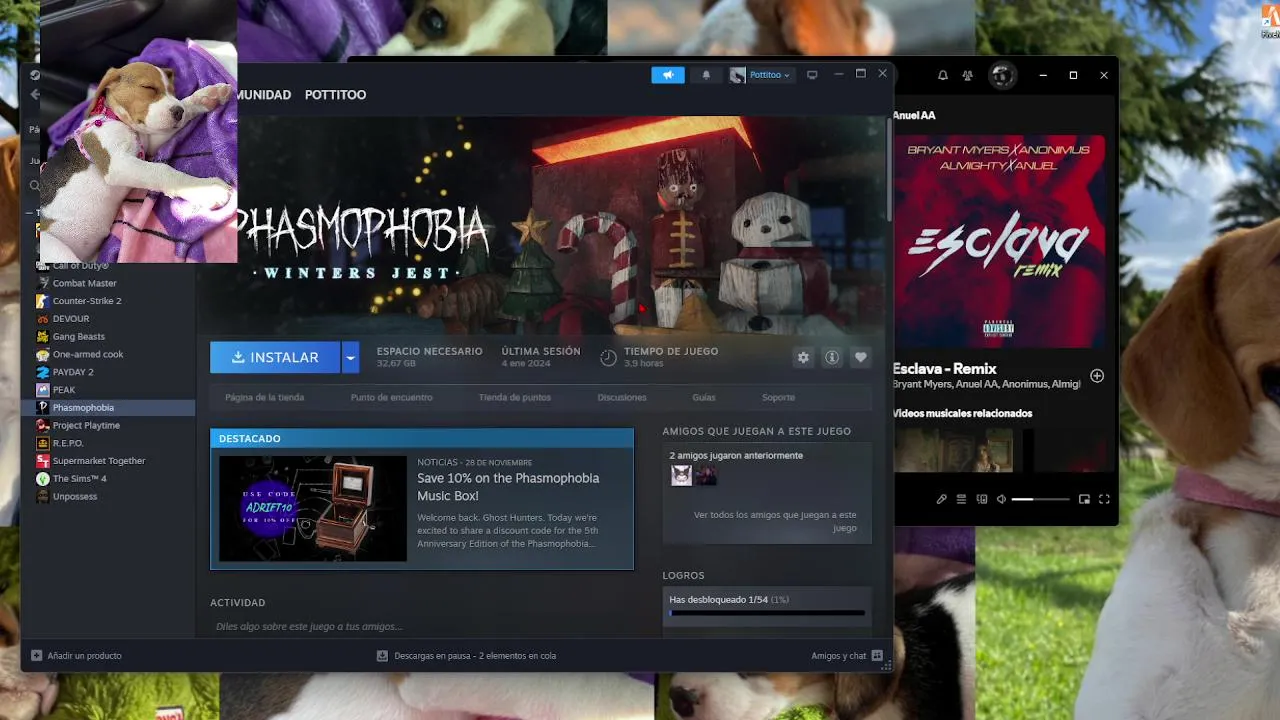Show game information icon
The height and width of the screenshot is (720, 1280).
pyautogui.click(x=831, y=357)
